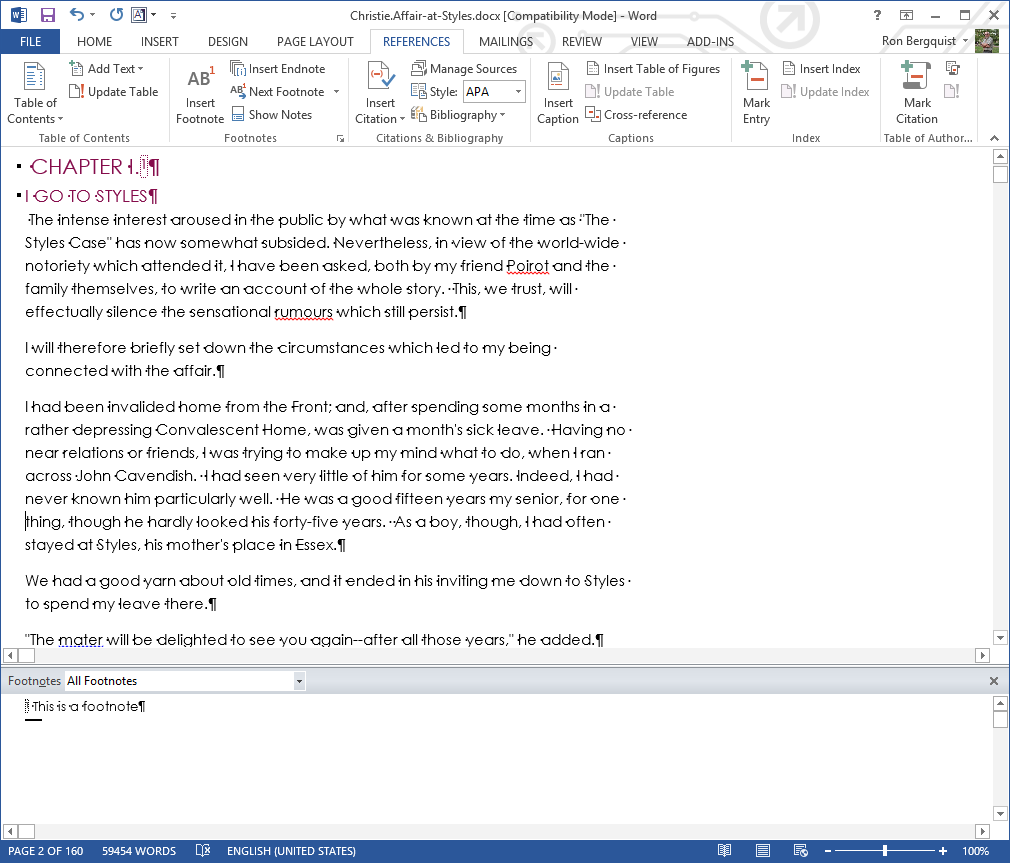Open the Mailings tab
This screenshot has width=1010, height=863.
[505, 42]
